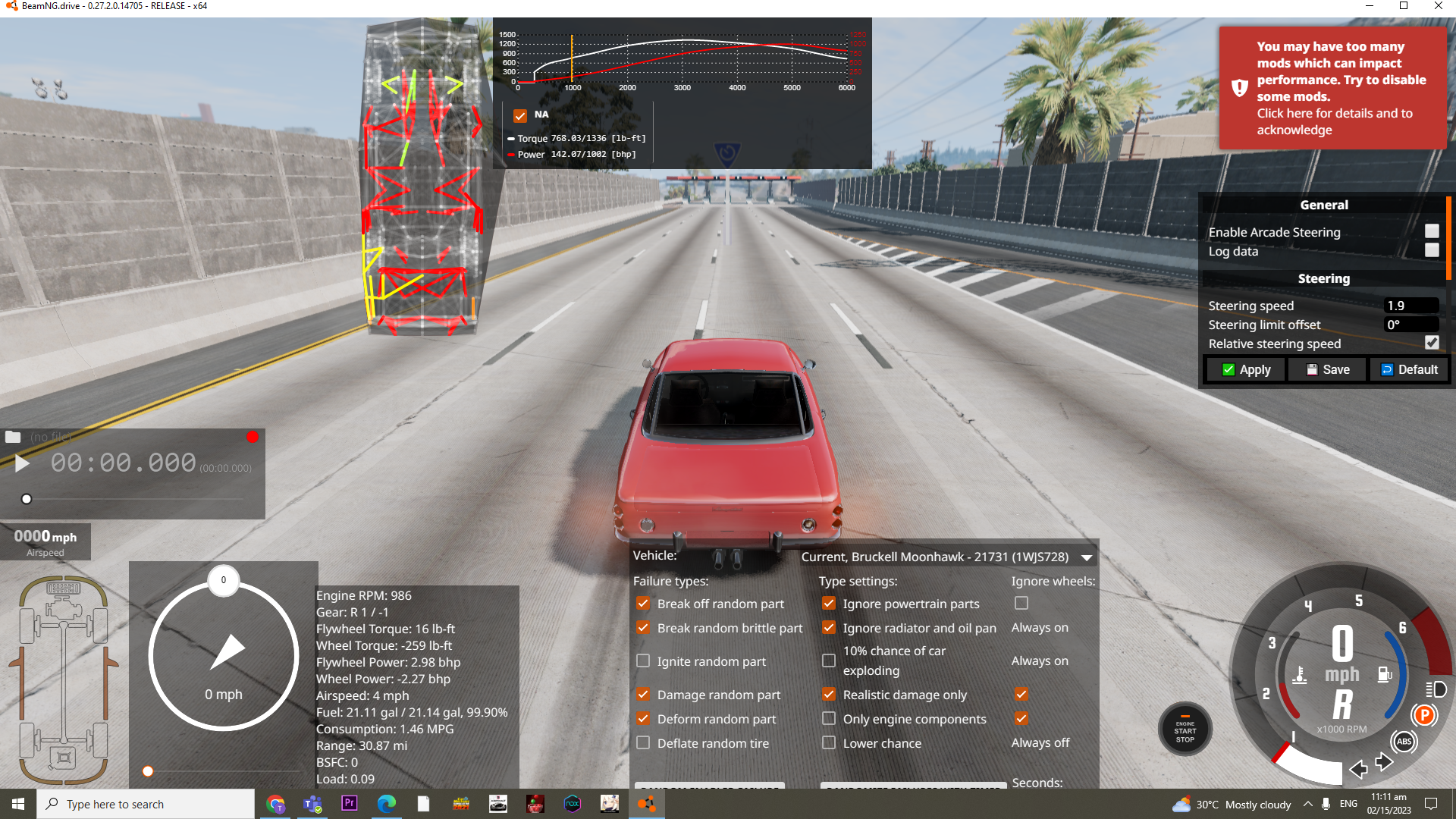The image size is (1456, 819).
Task: Click the replay timeline slider handle
Action: [27, 499]
